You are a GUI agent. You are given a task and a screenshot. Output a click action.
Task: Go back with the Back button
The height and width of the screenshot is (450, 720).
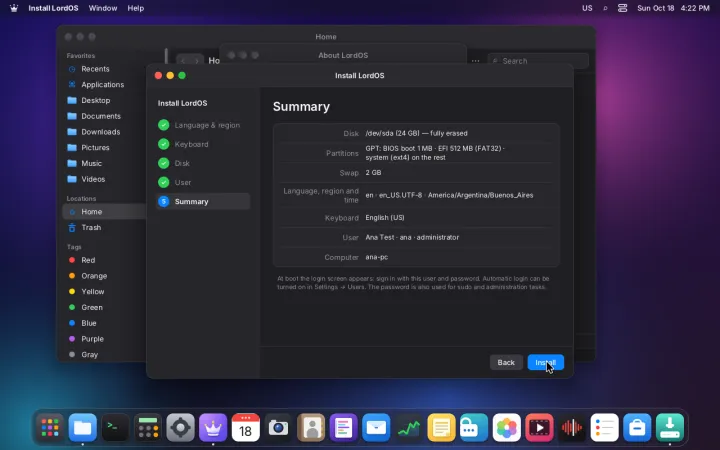click(x=506, y=362)
